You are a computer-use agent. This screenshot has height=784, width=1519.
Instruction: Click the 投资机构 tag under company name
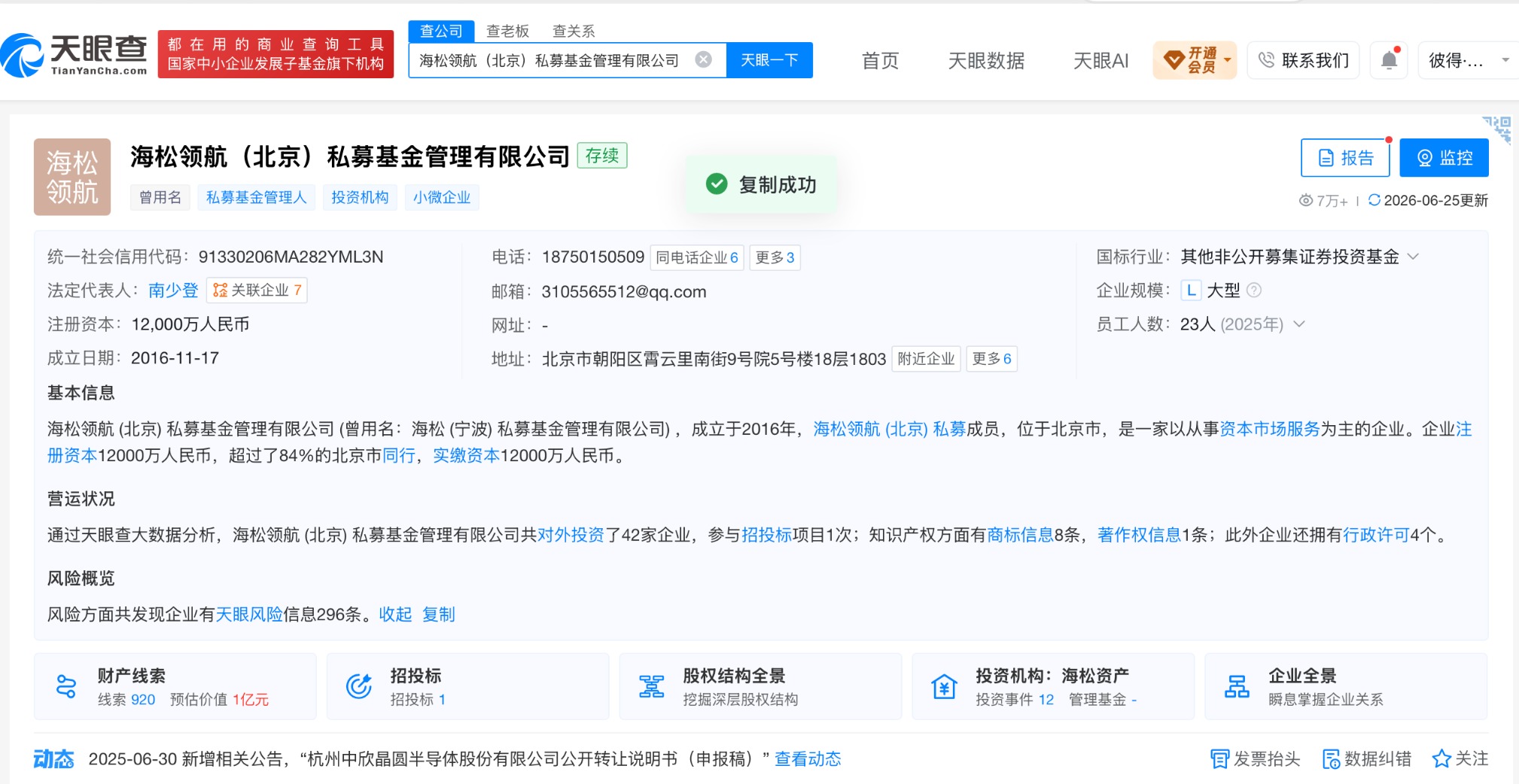click(x=360, y=197)
